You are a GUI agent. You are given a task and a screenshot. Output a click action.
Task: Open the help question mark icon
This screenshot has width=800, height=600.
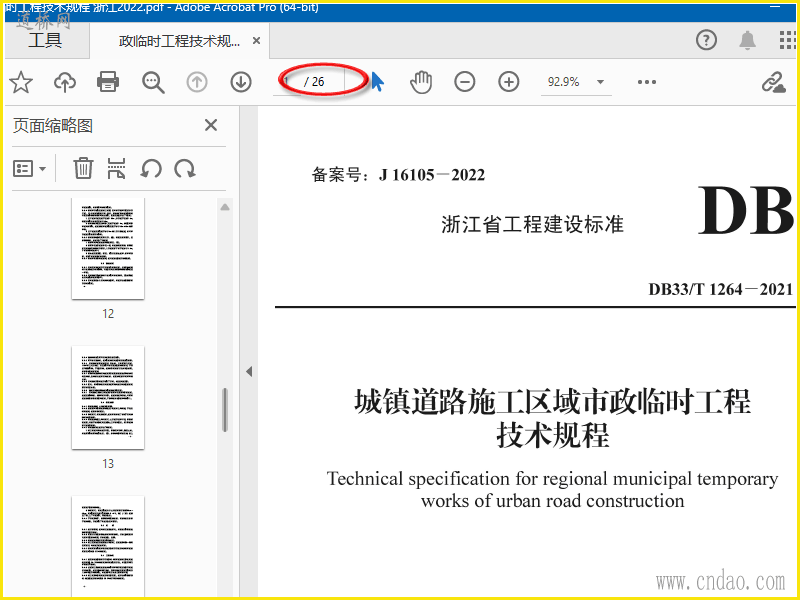pos(707,40)
